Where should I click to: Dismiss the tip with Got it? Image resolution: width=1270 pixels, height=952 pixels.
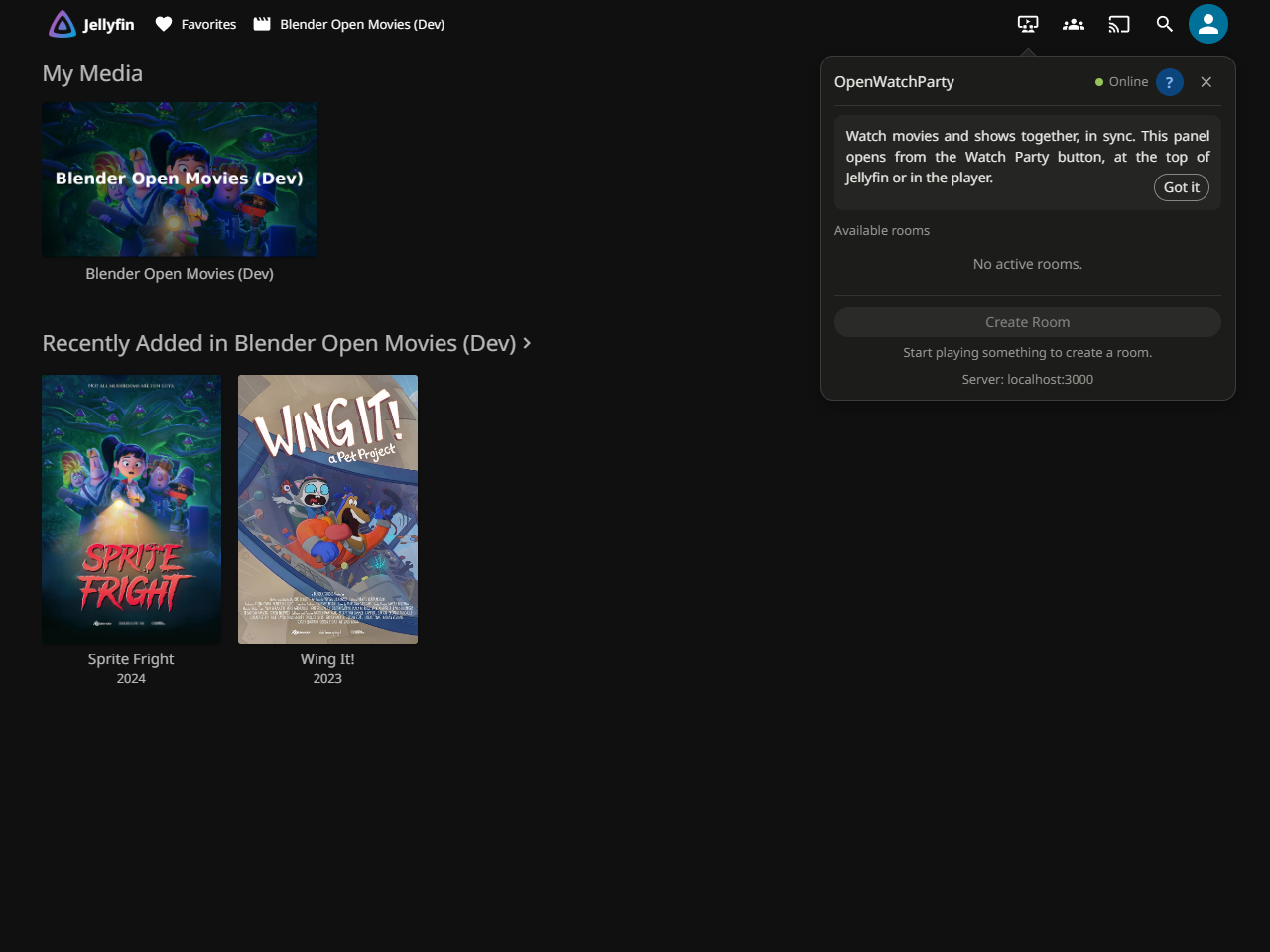tap(1182, 187)
